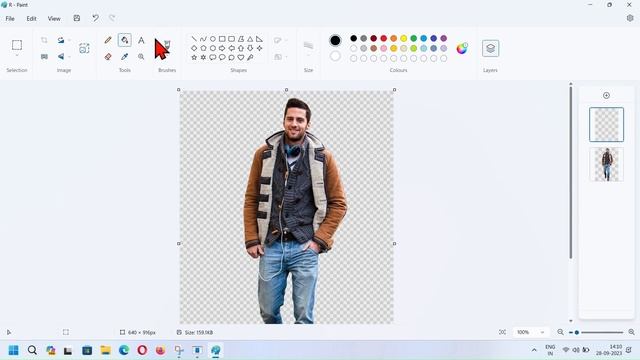The width and height of the screenshot is (640, 360).
Task: Select the Heart shape
Action: (x=241, y=58)
